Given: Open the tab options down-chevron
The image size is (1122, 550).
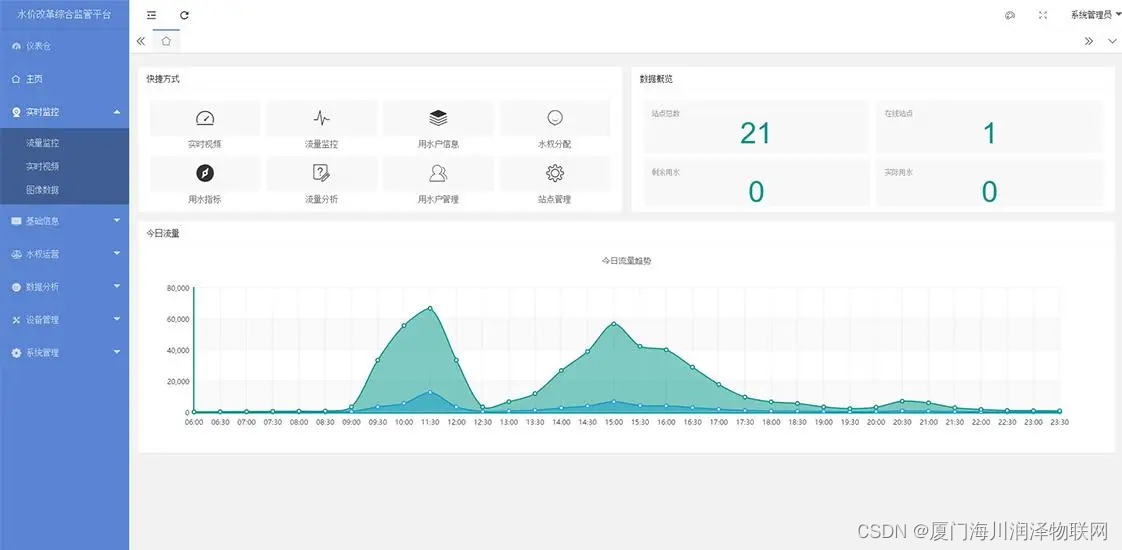Looking at the screenshot, I should 1112,41.
